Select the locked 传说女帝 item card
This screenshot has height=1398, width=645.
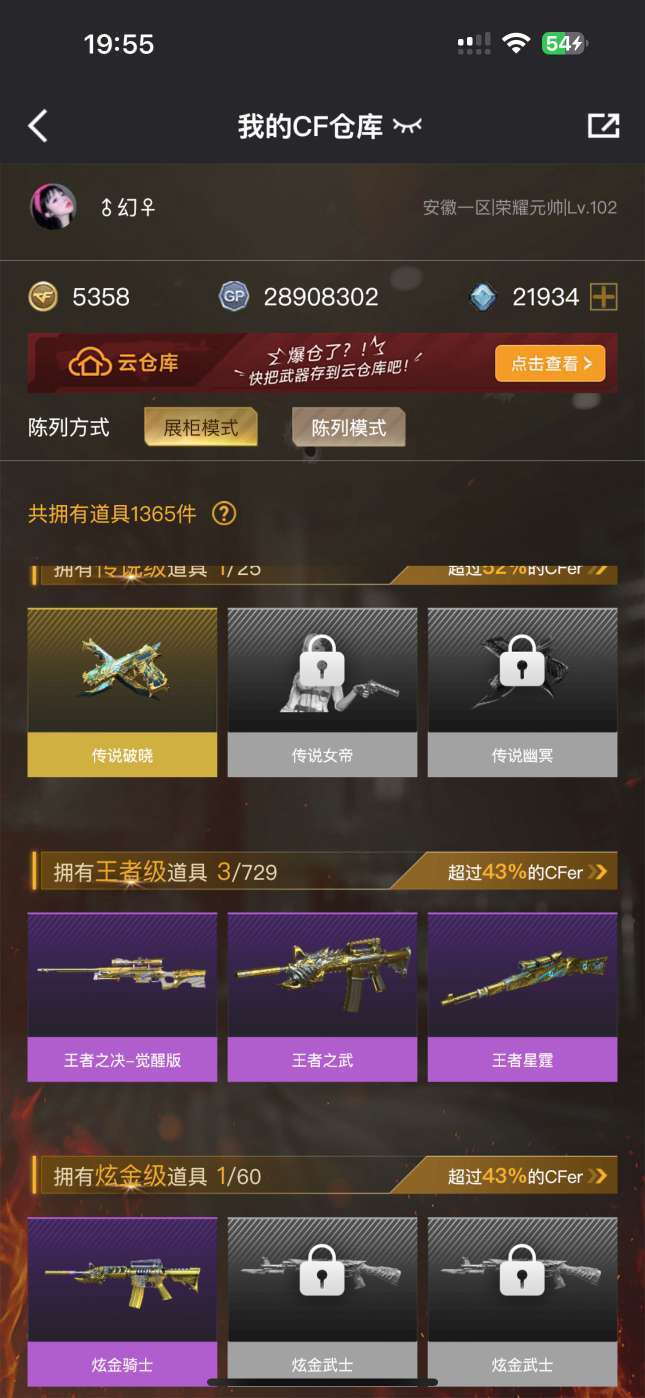point(322,692)
